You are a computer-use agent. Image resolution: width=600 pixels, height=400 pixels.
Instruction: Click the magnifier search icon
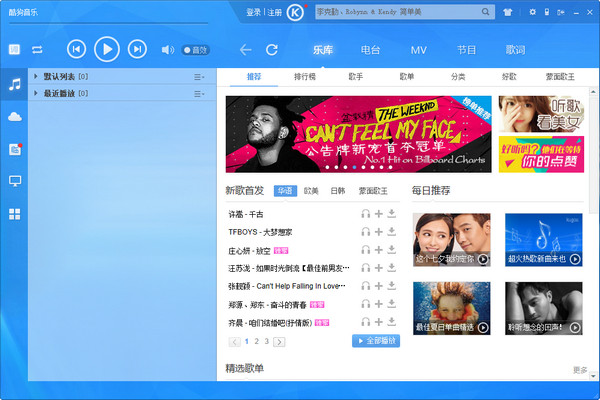pyautogui.click(x=485, y=12)
